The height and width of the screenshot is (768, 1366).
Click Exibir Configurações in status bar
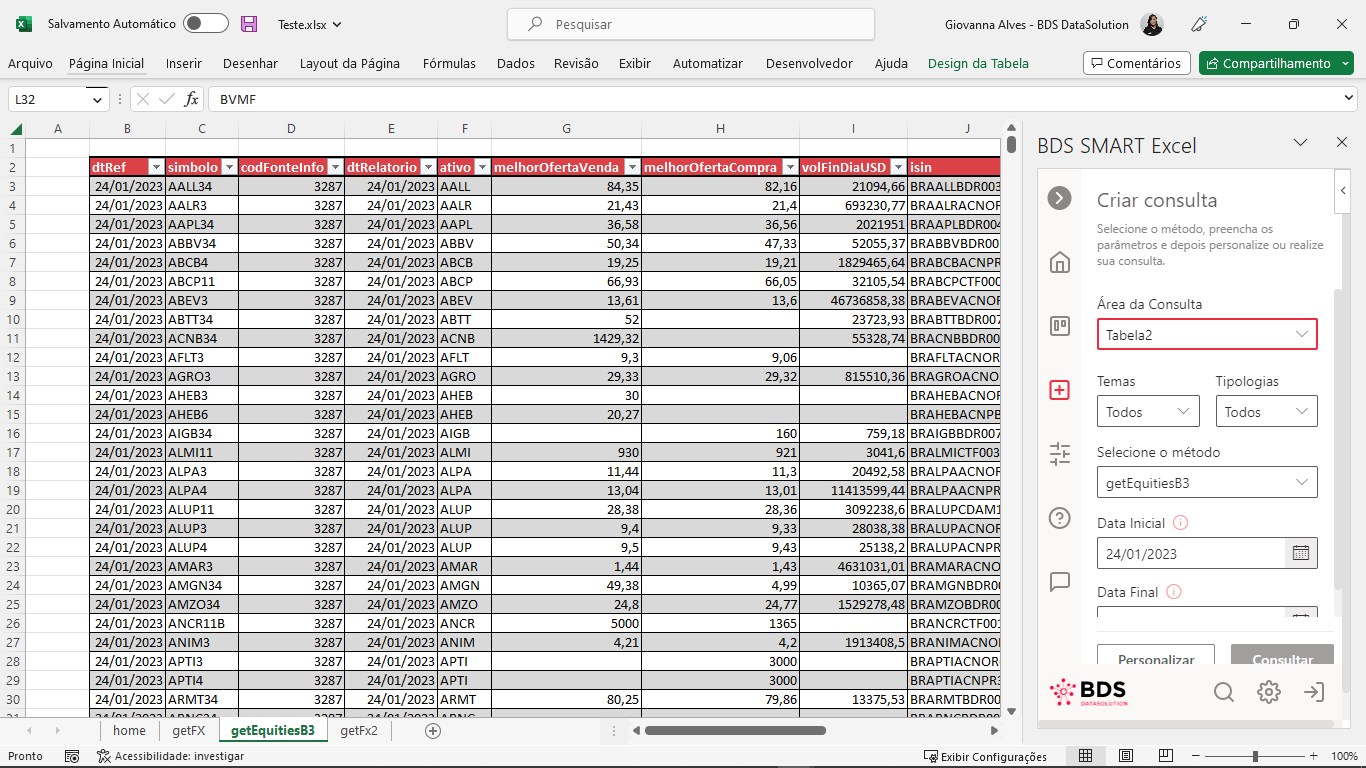pyautogui.click(x=985, y=757)
